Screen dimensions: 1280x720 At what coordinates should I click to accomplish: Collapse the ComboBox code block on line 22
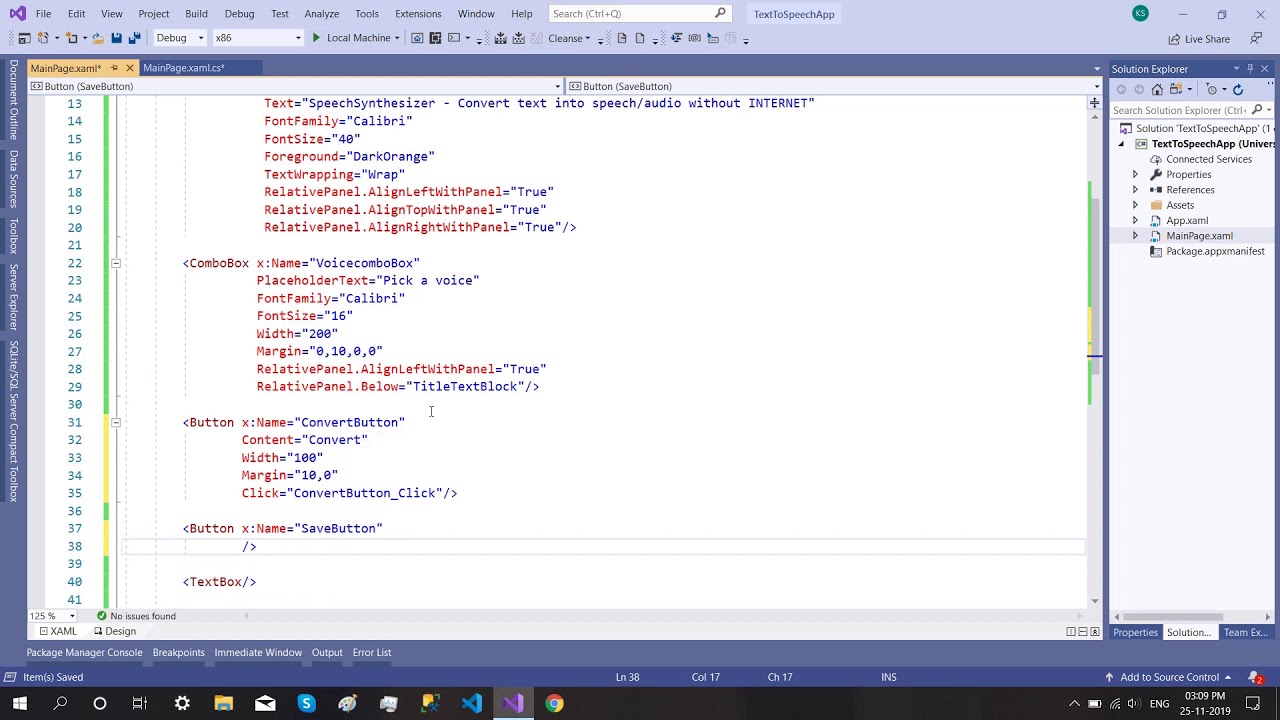(x=115, y=263)
